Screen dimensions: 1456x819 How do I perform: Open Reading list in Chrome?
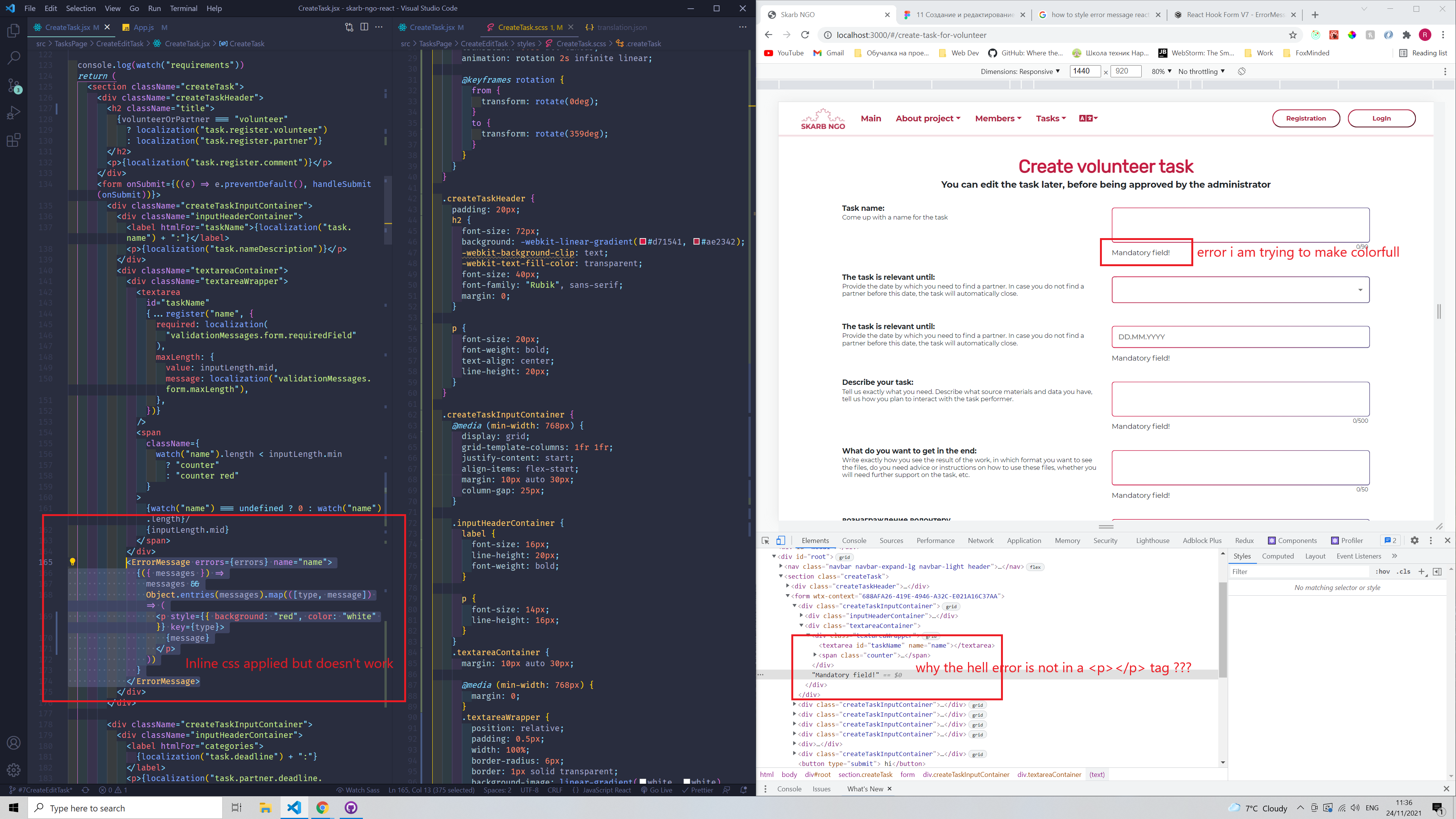[x=1423, y=53]
